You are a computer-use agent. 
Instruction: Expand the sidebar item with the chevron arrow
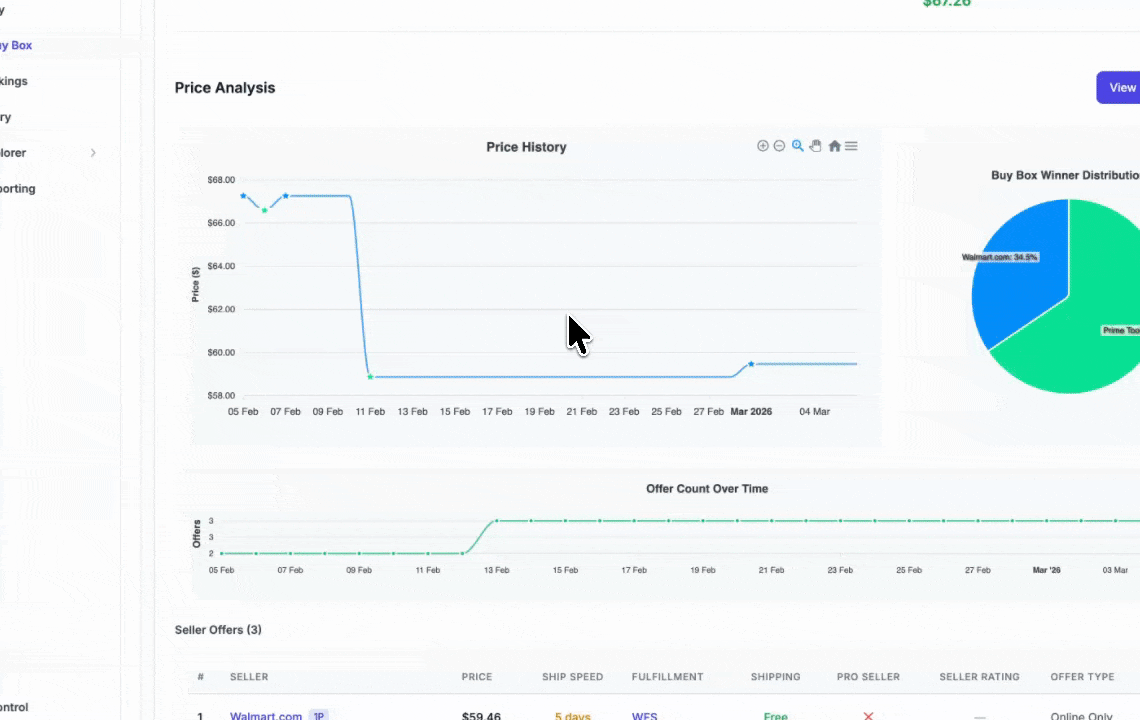[x=93, y=153]
